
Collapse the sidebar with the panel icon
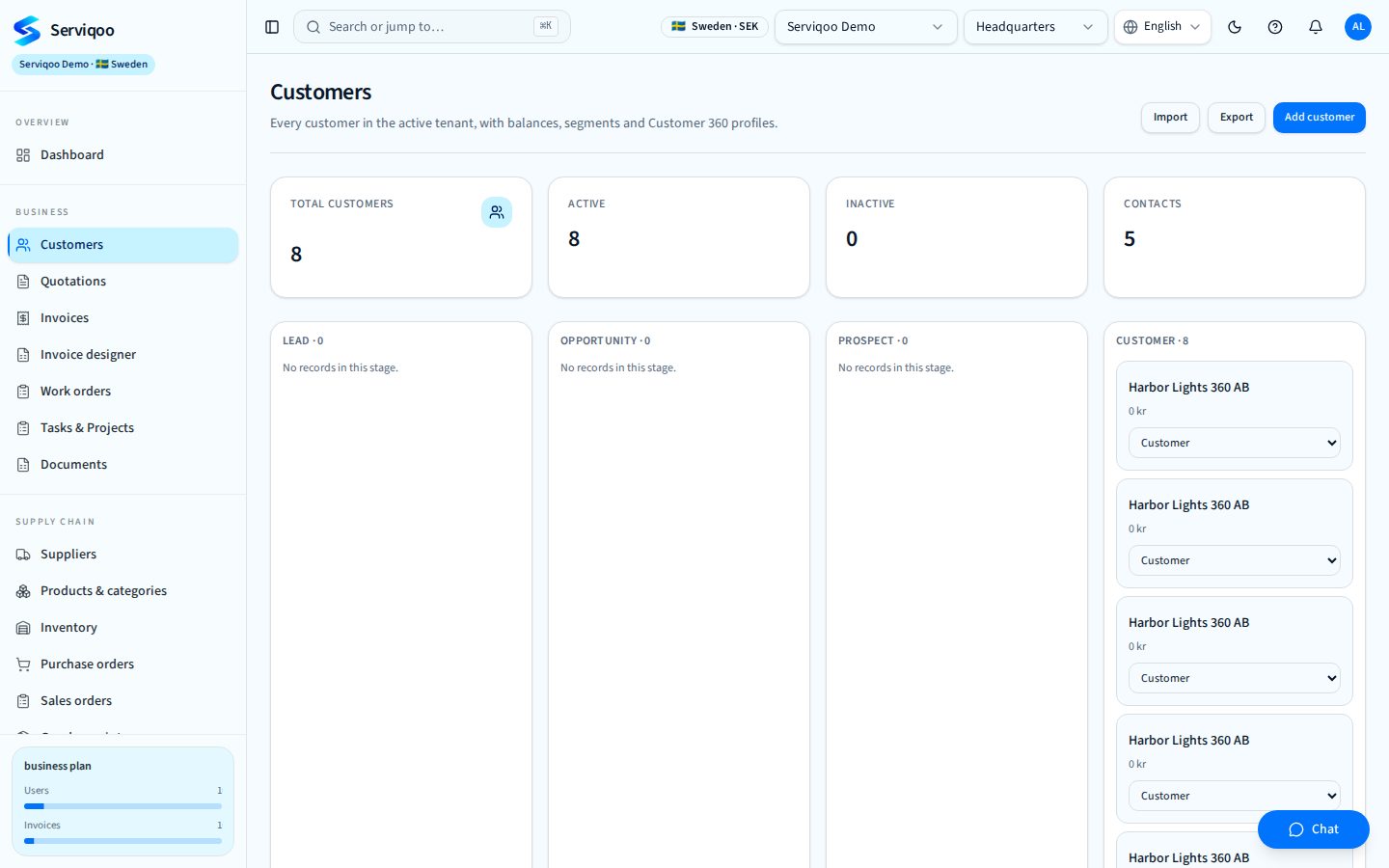tap(272, 27)
